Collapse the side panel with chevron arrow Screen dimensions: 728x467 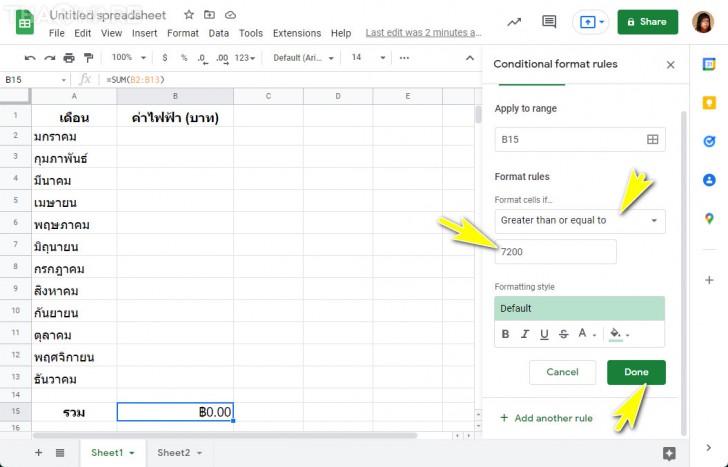(709, 448)
